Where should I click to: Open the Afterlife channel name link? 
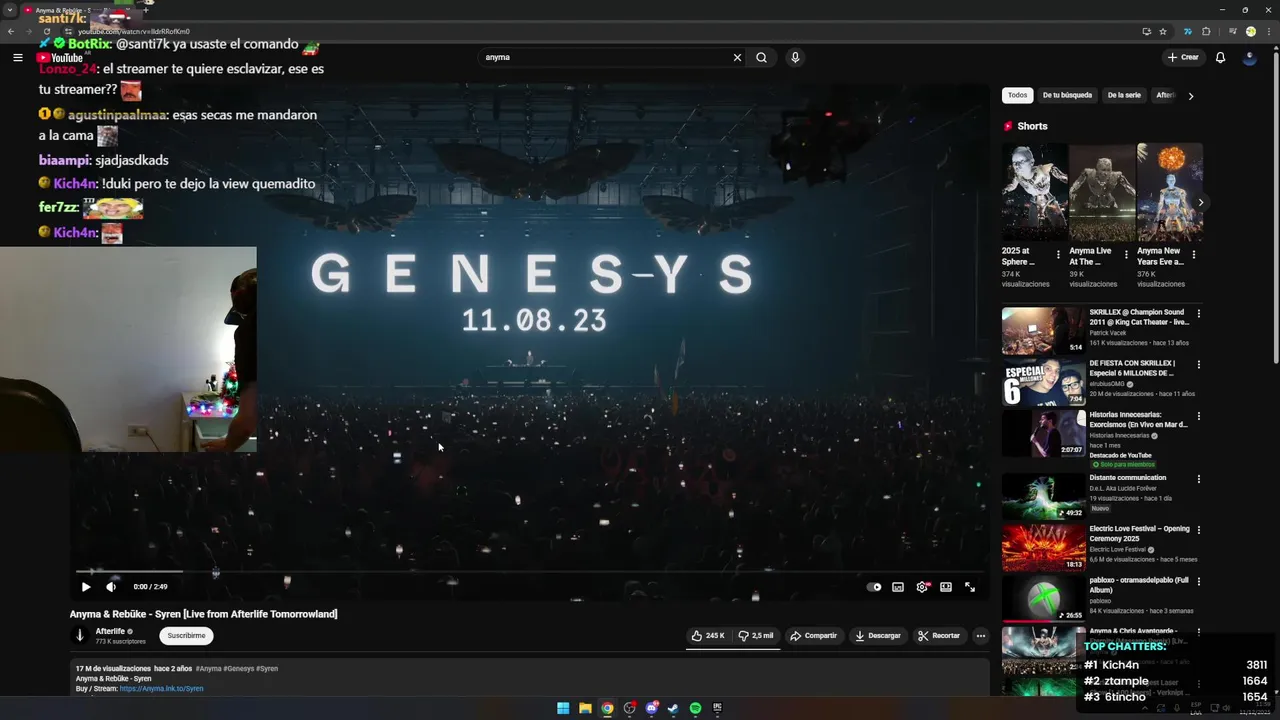pyautogui.click(x=110, y=631)
